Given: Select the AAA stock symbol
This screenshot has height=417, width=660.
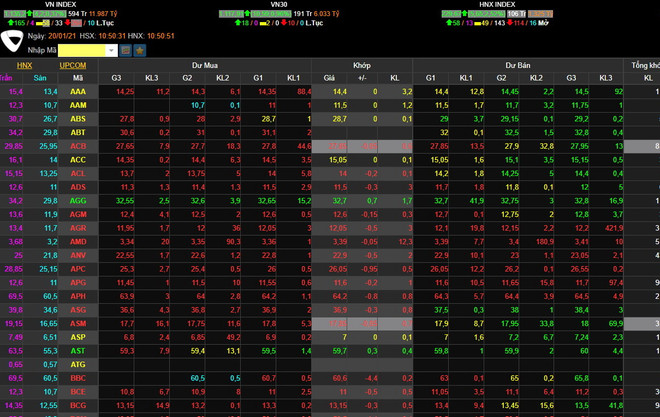Looking at the screenshot, I should pyautogui.click(x=78, y=91).
